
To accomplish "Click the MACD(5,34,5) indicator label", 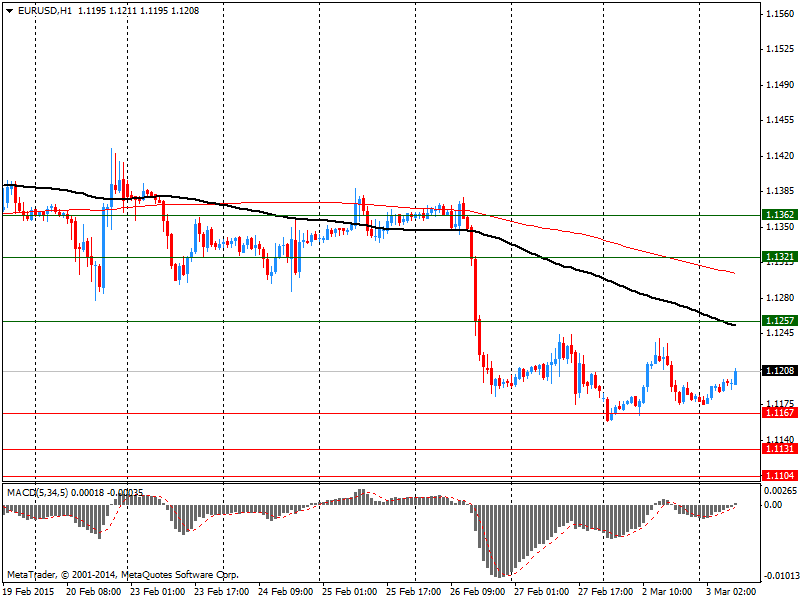I will [37, 493].
